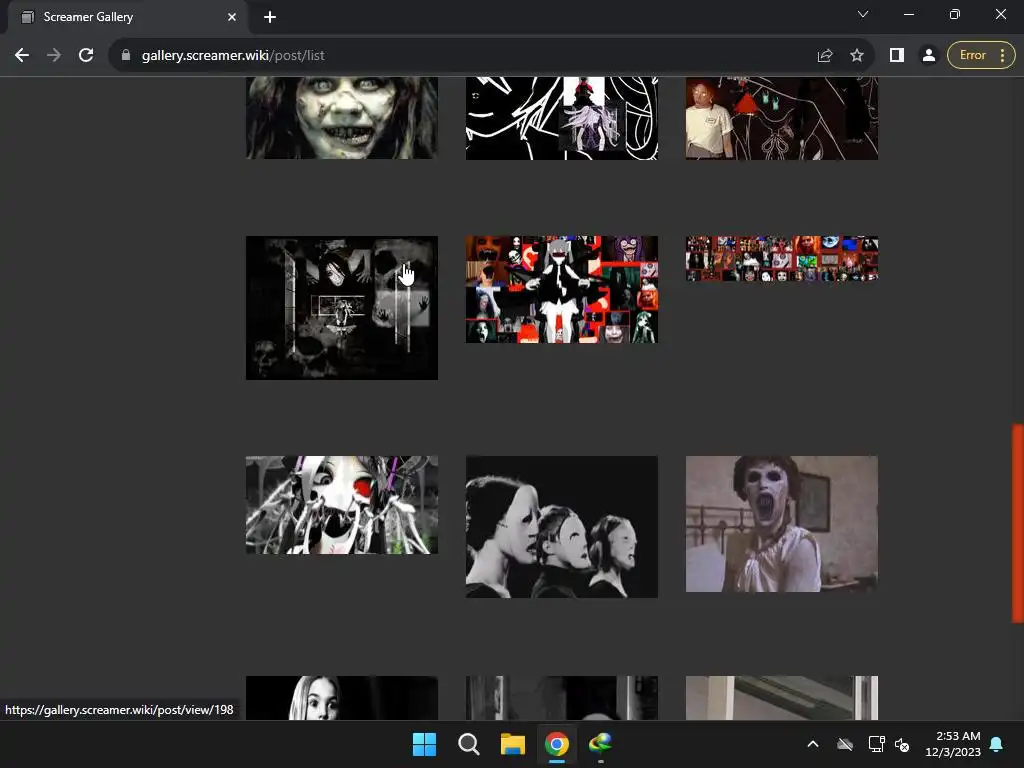Open the Windows Start menu
This screenshot has height=768, width=1024.
(424, 744)
